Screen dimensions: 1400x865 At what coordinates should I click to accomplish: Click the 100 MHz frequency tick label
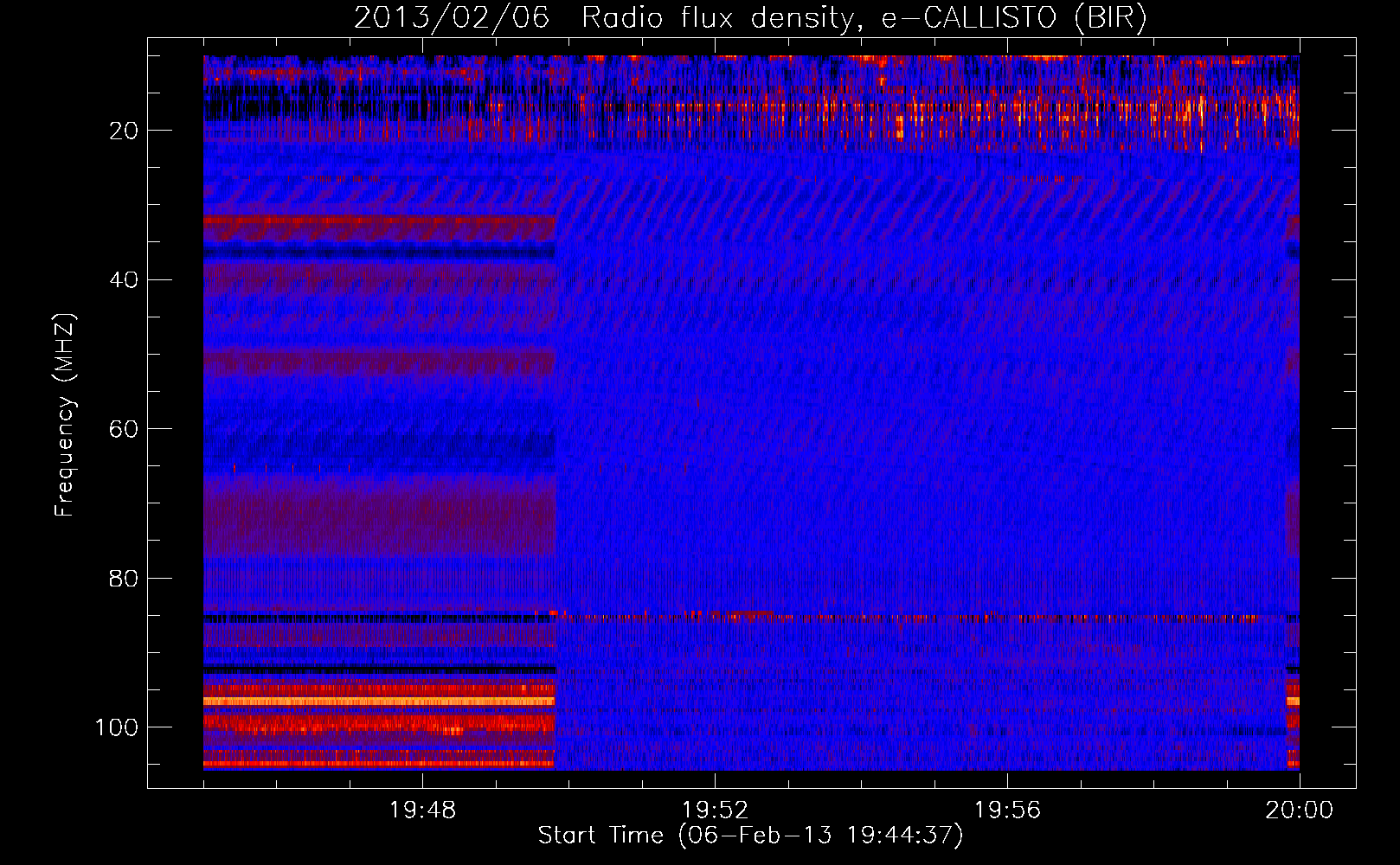click(117, 727)
